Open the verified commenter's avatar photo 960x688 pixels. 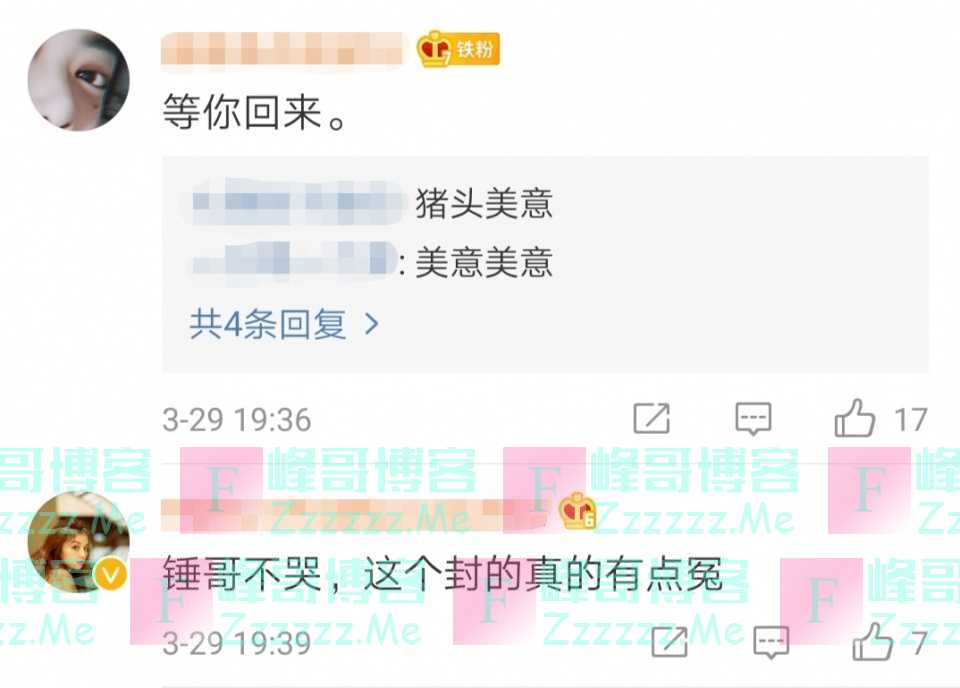pyautogui.click(x=78, y=542)
